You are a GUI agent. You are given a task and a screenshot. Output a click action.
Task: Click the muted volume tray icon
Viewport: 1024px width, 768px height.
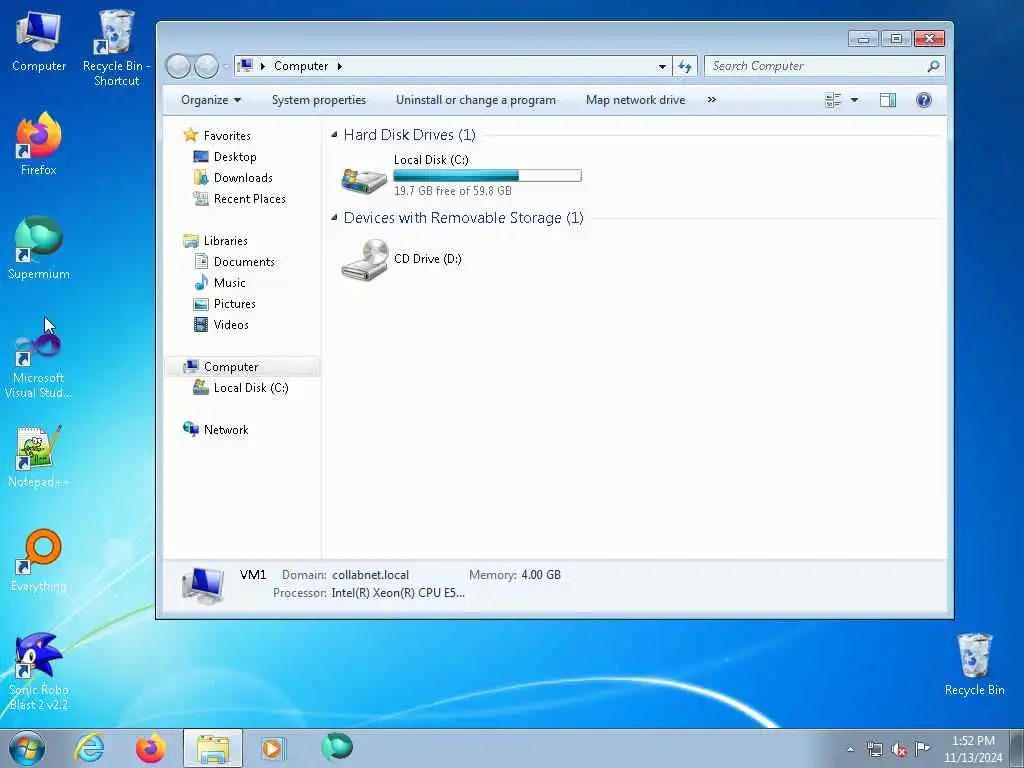click(899, 749)
